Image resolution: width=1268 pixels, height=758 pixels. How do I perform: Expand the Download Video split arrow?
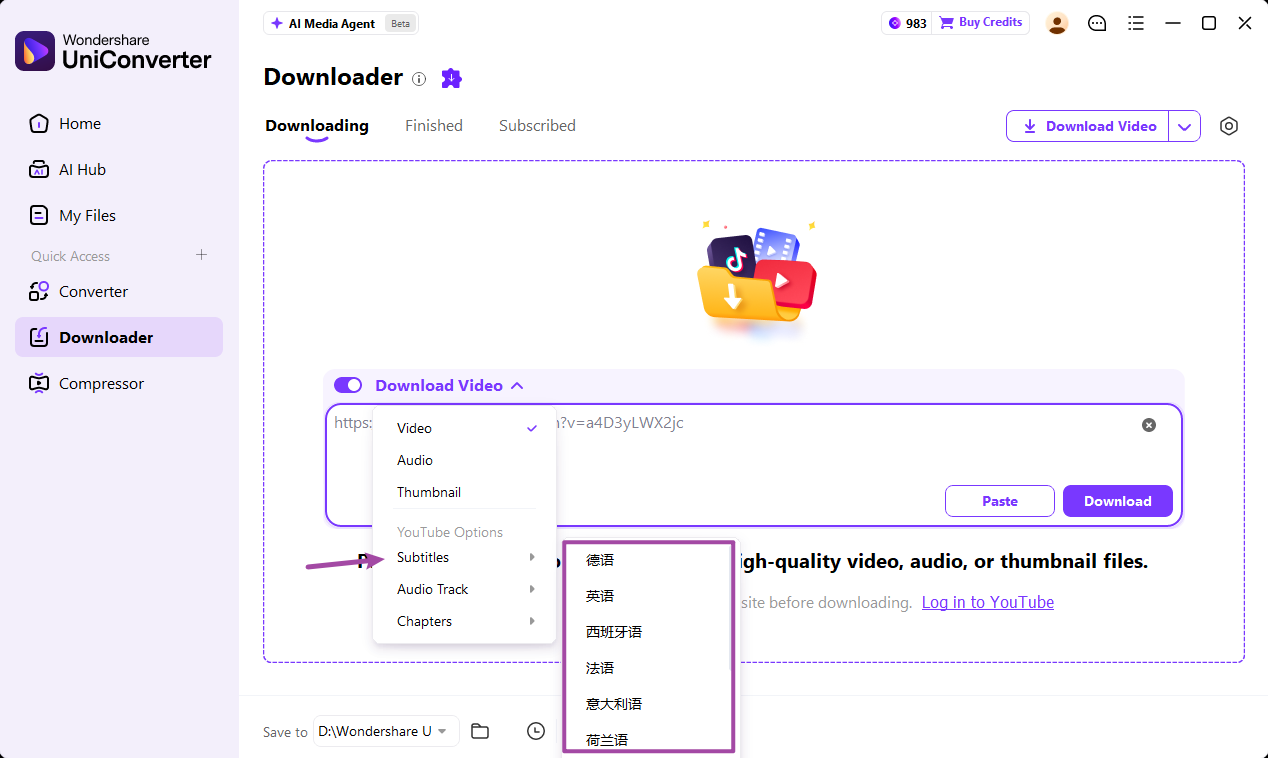pos(1185,126)
